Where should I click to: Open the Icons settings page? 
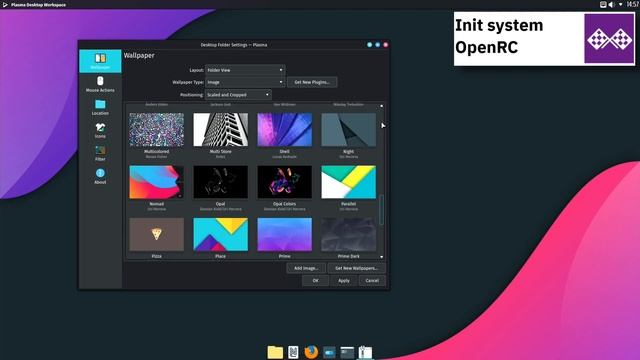tap(100, 131)
